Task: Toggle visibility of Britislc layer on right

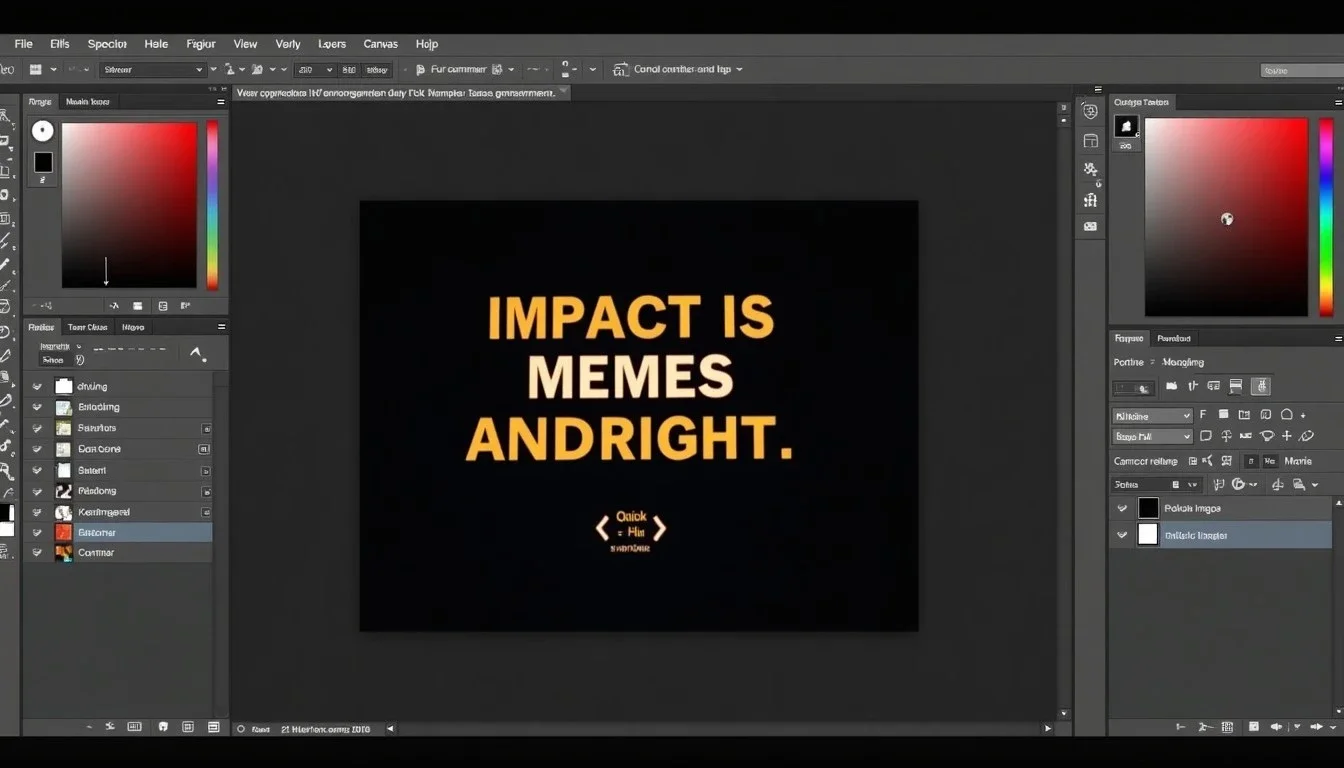Action: [x=1122, y=535]
